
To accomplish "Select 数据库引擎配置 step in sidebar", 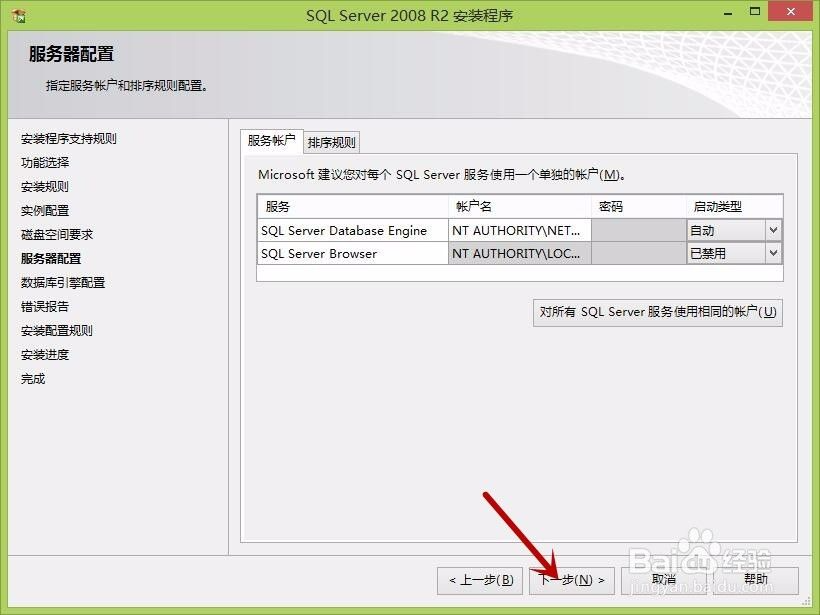I will point(63,283).
